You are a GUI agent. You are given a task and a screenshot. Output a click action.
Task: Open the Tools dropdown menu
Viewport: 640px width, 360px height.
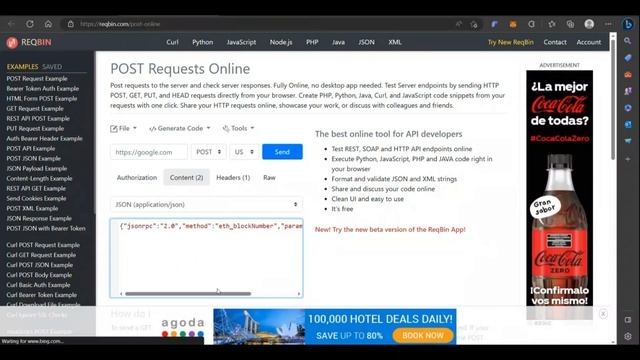click(238, 129)
